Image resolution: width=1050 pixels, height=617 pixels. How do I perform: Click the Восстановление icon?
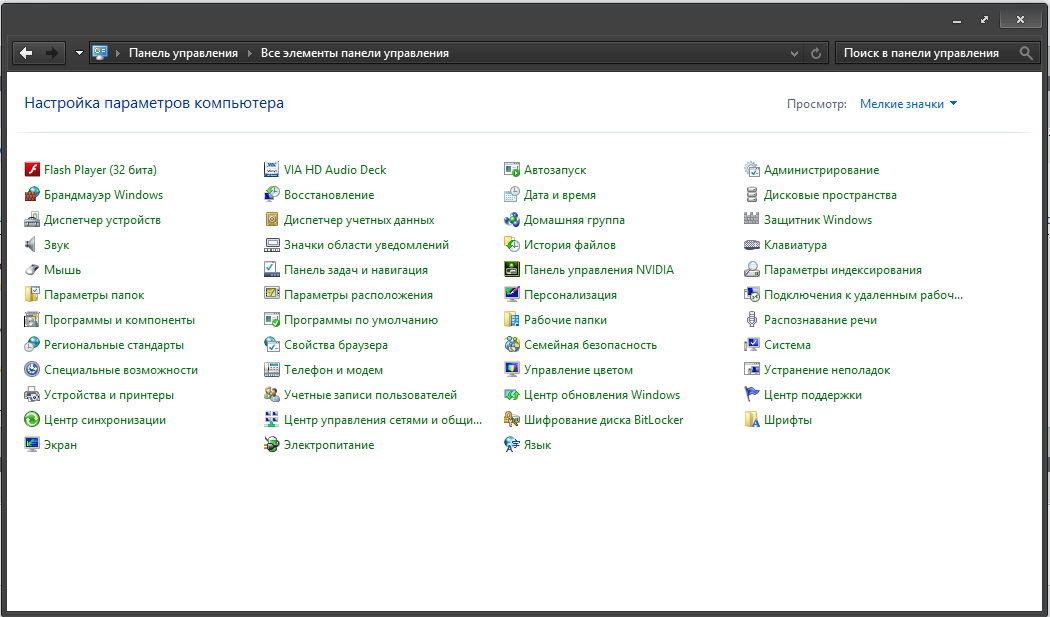(271, 195)
